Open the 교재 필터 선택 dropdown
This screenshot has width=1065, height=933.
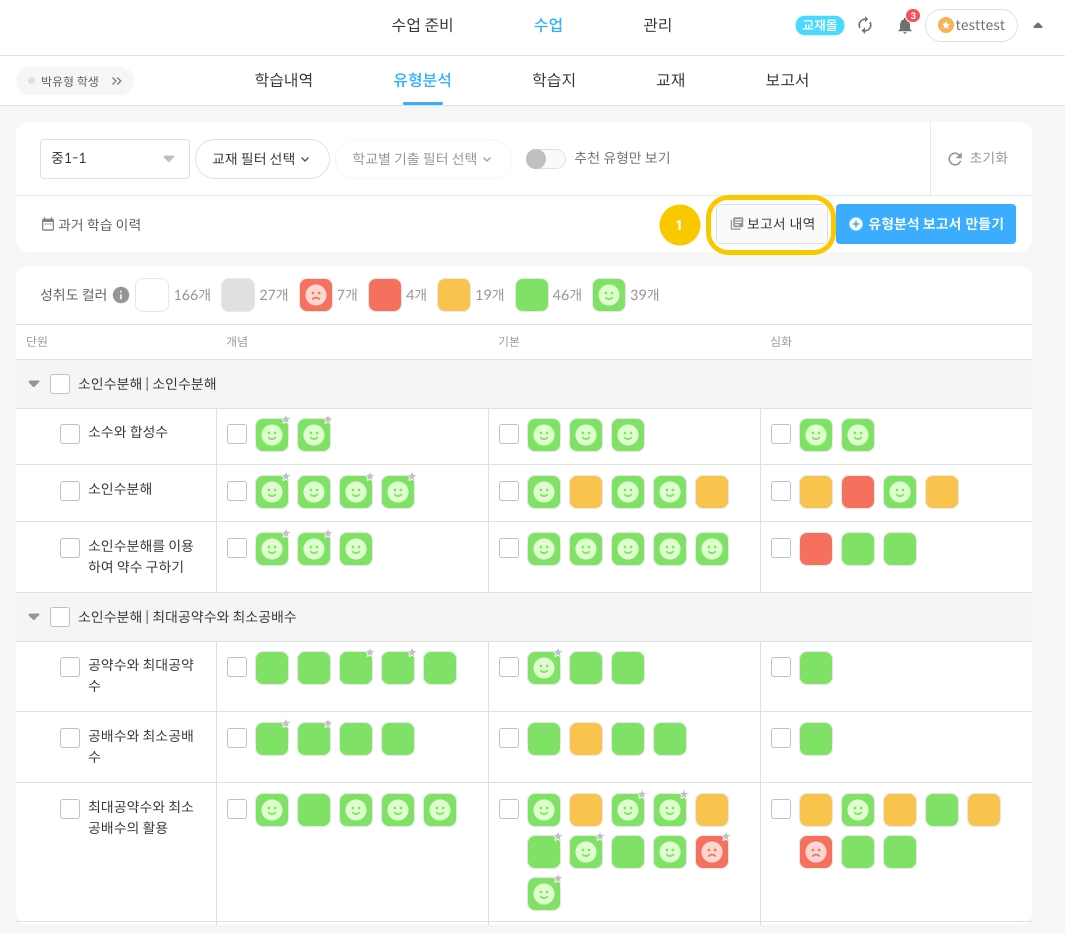(x=262, y=158)
